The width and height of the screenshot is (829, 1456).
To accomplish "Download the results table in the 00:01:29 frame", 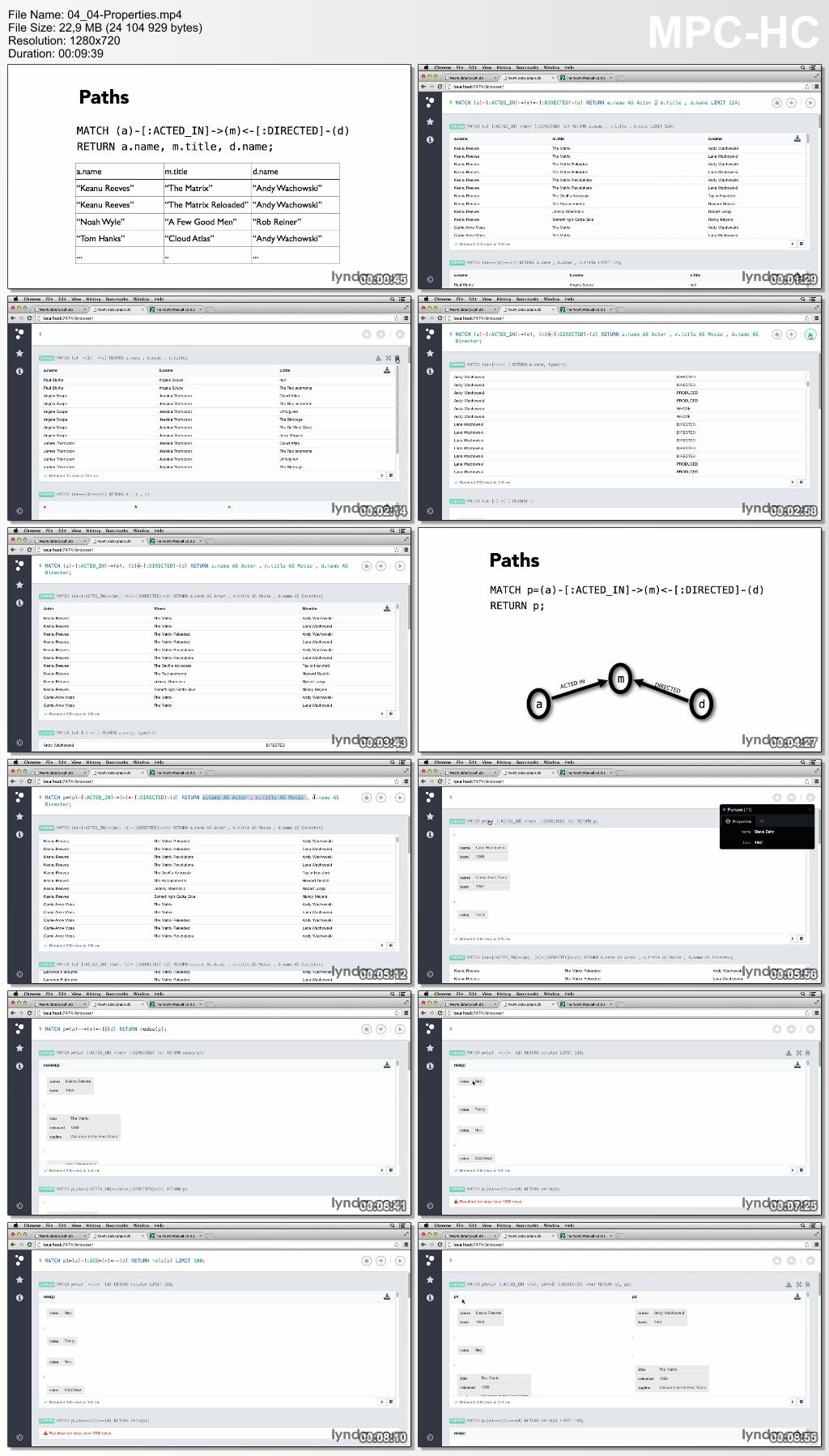I will (797, 138).
